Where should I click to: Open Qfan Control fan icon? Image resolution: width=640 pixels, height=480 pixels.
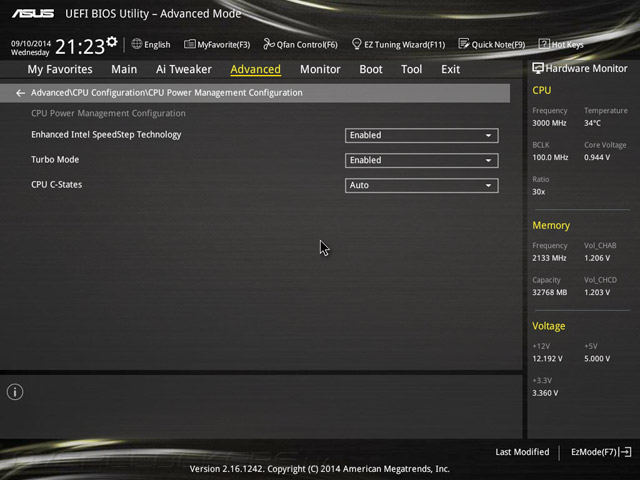[x=269, y=44]
